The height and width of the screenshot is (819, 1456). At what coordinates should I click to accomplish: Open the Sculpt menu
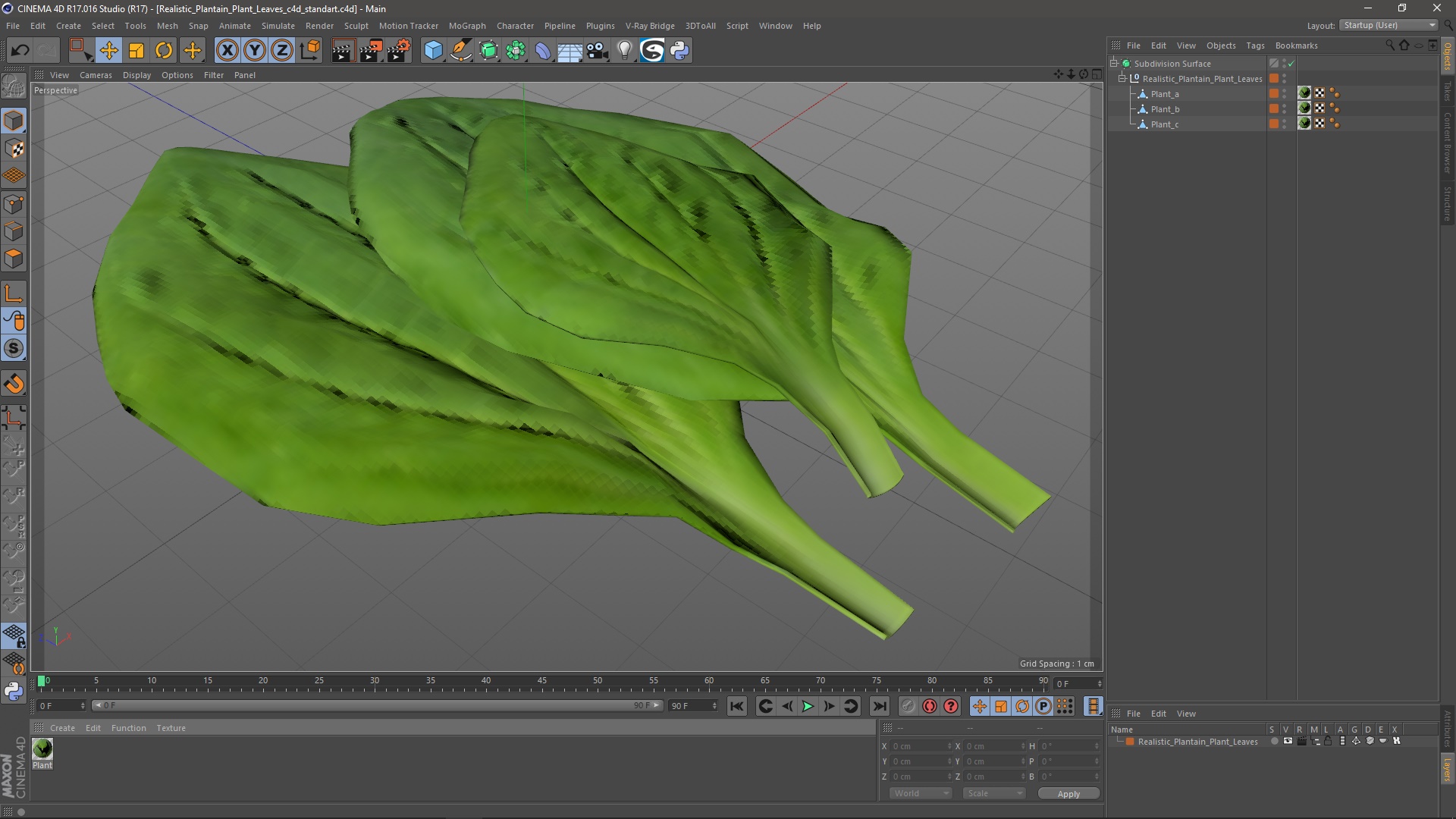pos(356,26)
